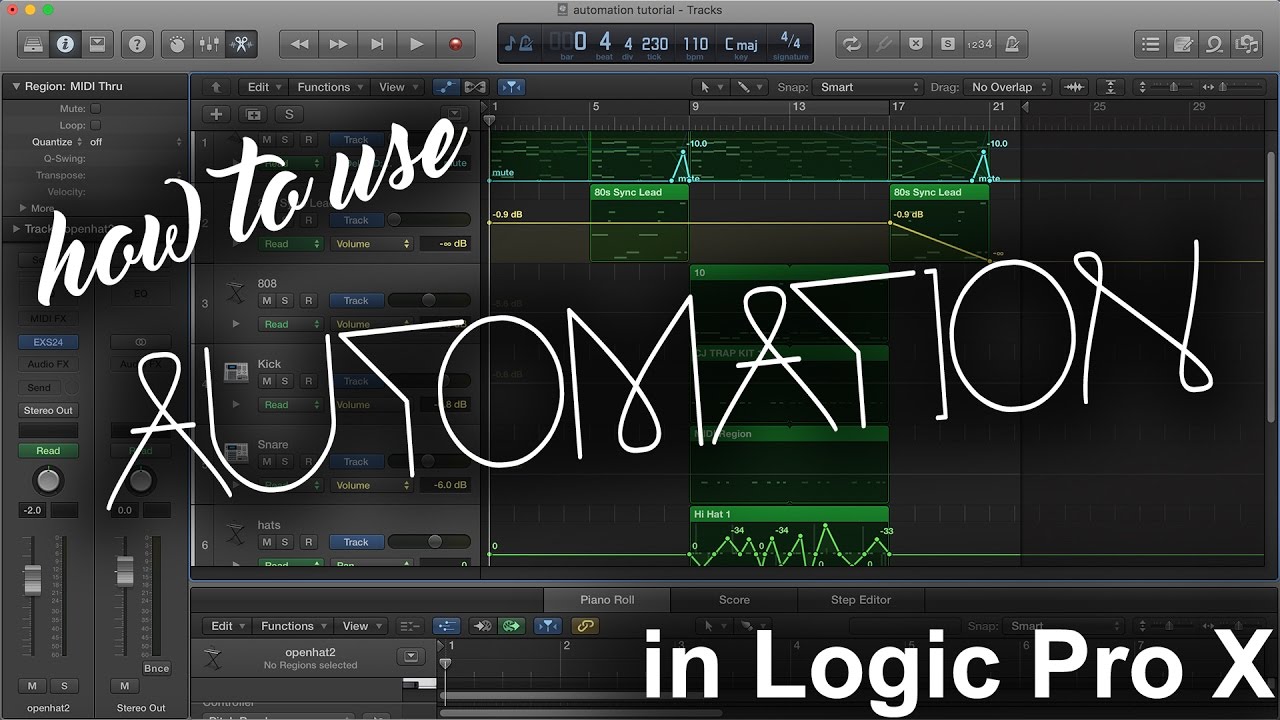Open the Toolbar envelope icon

[x=97, y=44]
